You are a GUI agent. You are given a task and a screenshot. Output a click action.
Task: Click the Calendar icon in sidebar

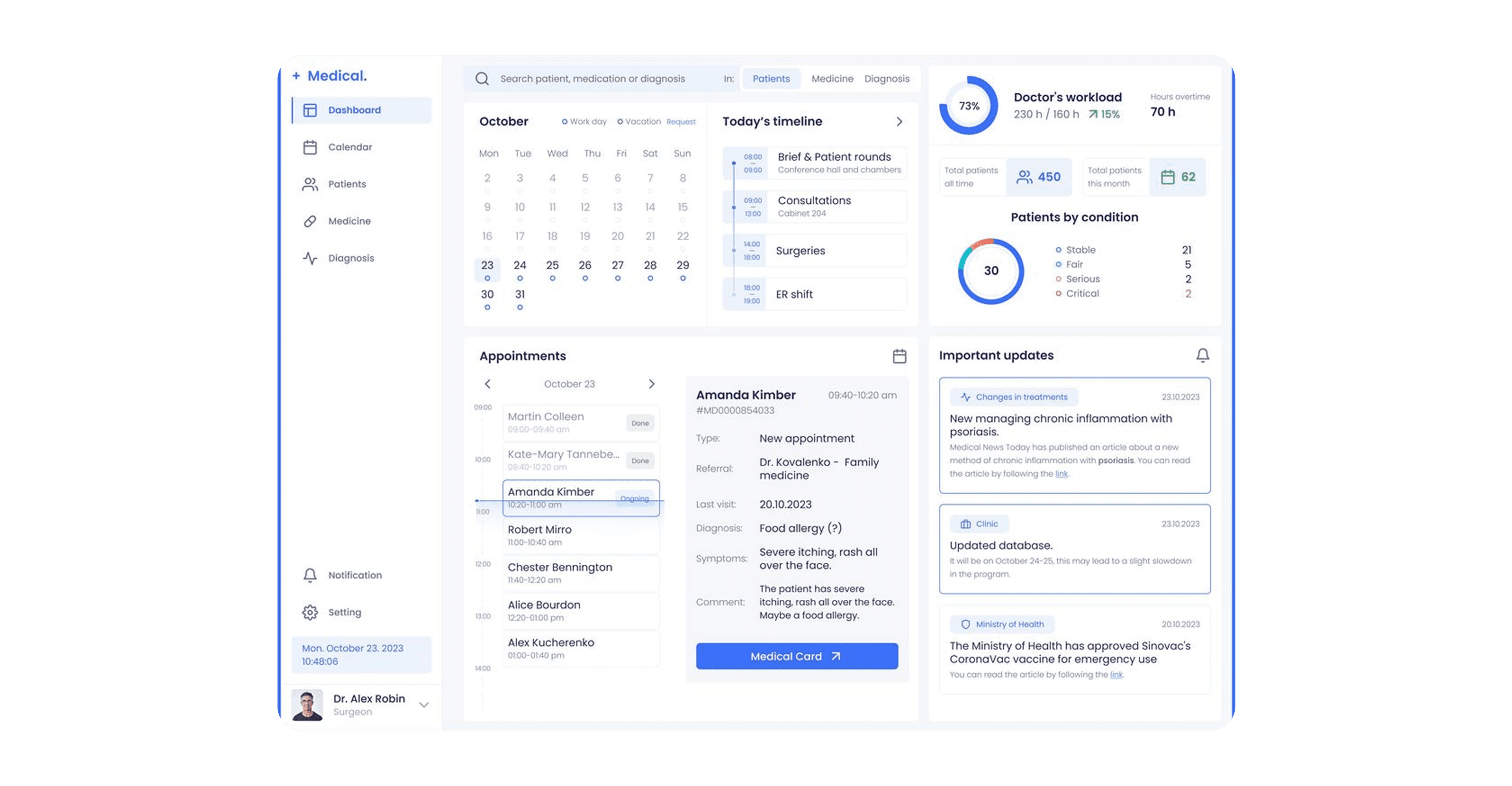(310, 147)
